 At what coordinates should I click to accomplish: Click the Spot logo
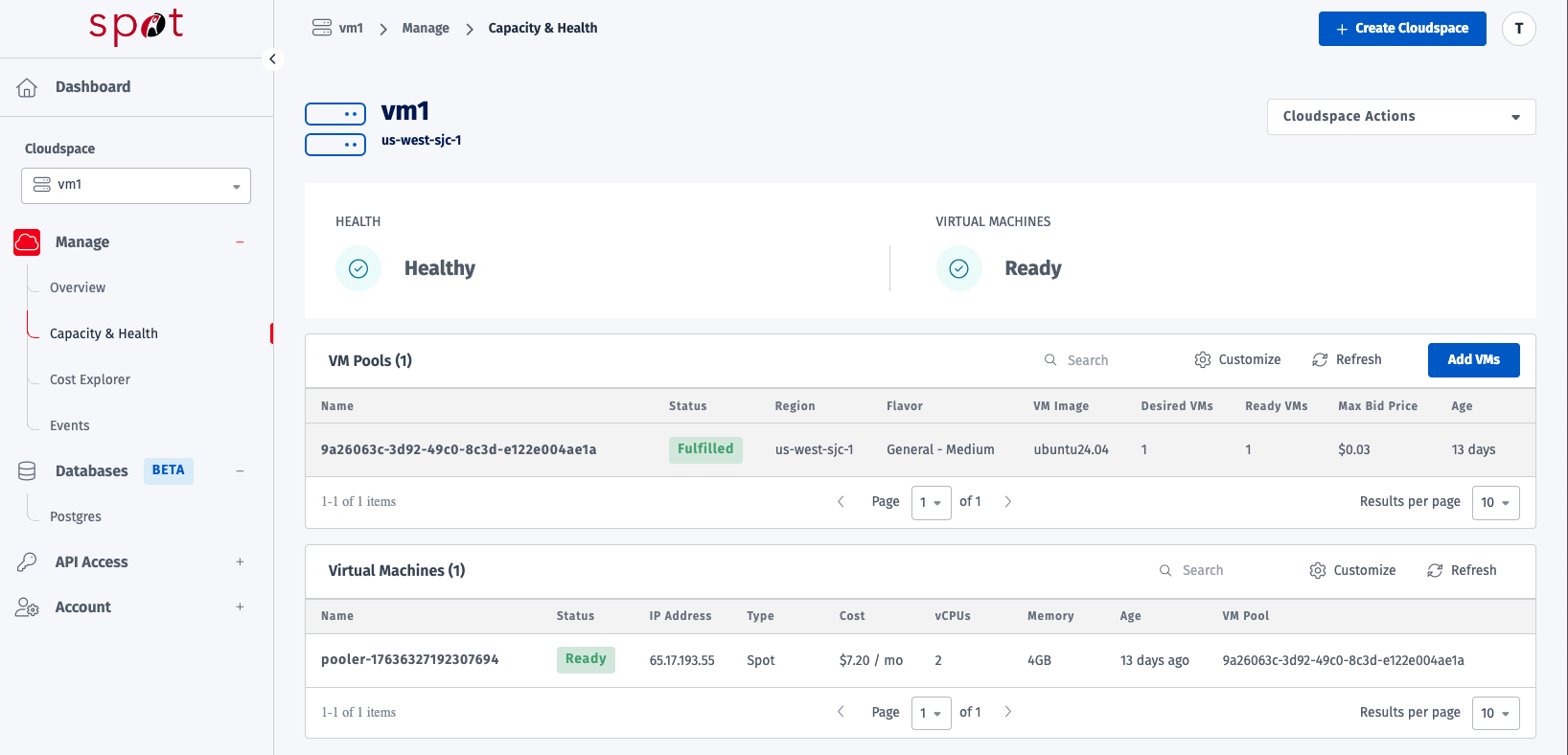coord(136,26)
